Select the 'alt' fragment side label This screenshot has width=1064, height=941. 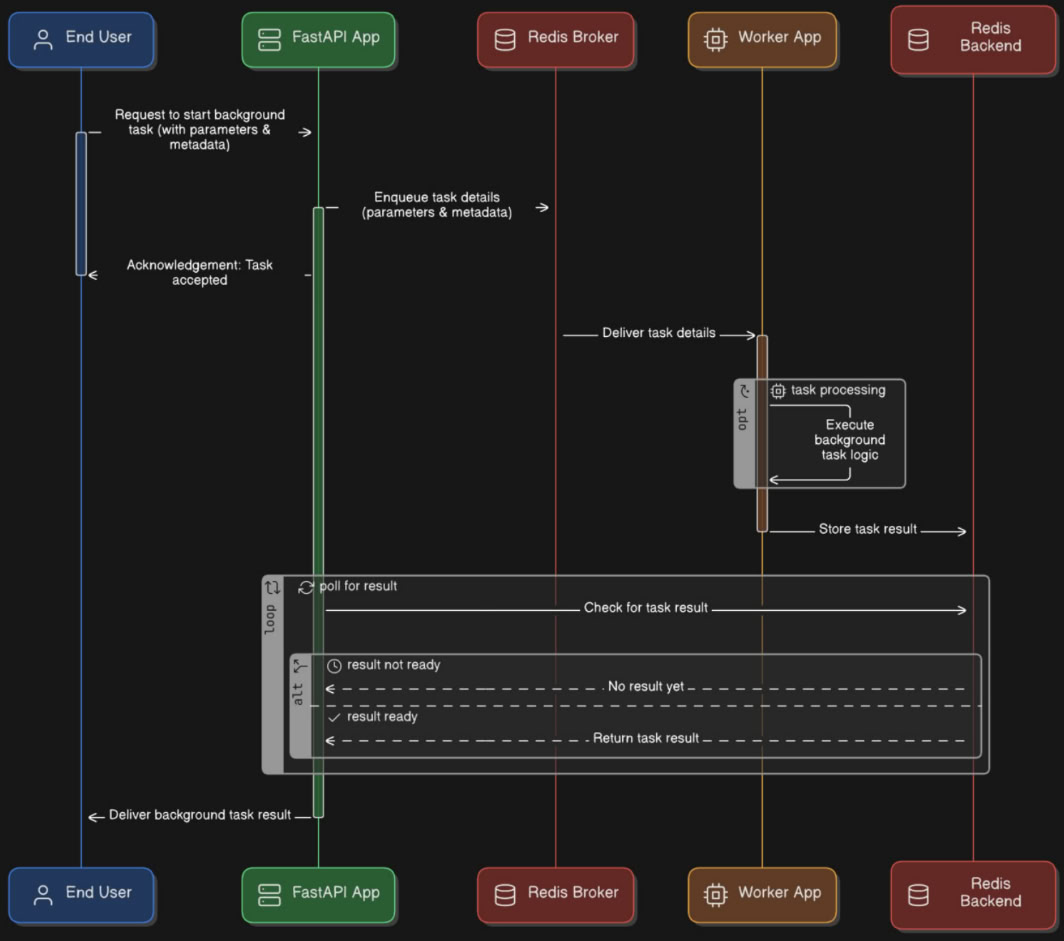click(297, 694)
